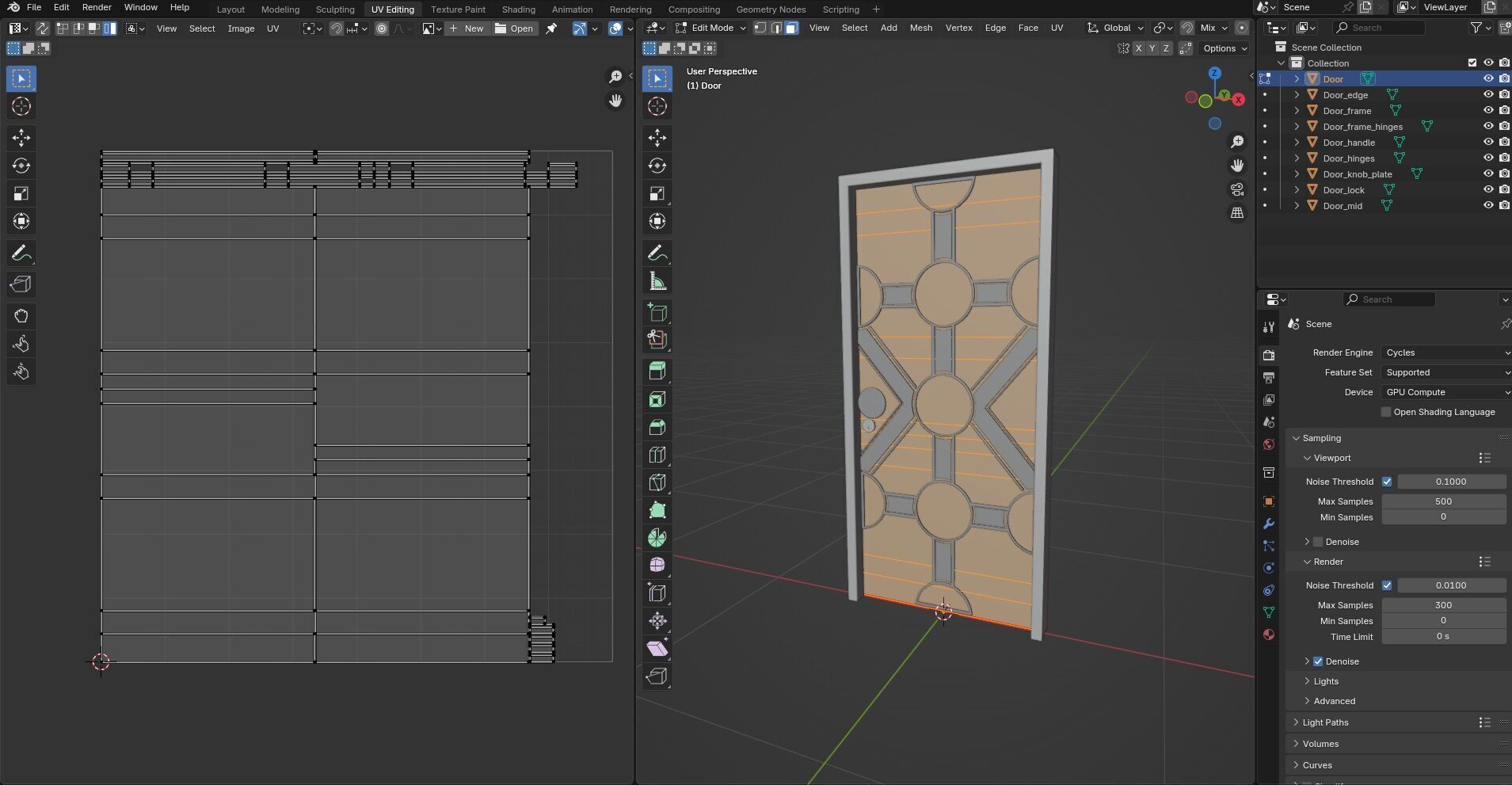Select the Poly Build tool
Screen dimensions: 1512x785
coord(657,510)
